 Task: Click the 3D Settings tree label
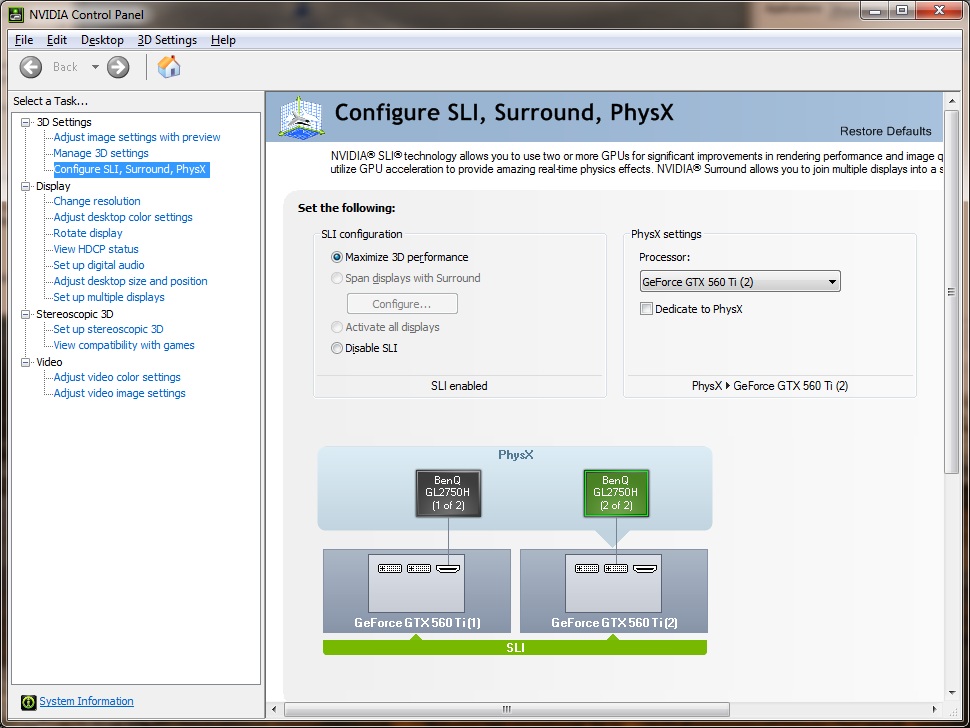(64, 122)
